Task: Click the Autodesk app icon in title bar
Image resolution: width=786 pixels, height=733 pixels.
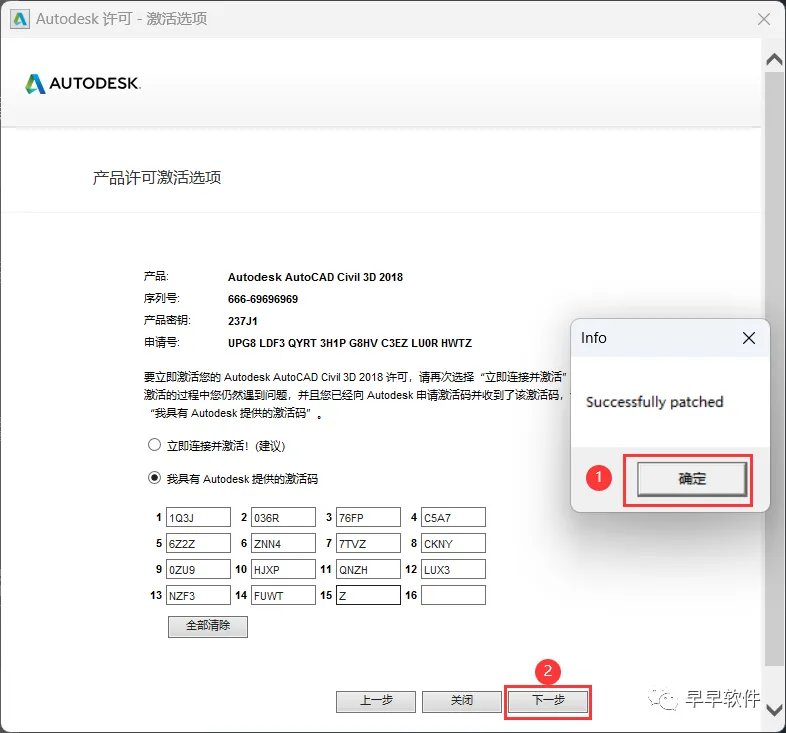Action: [20, 19]
